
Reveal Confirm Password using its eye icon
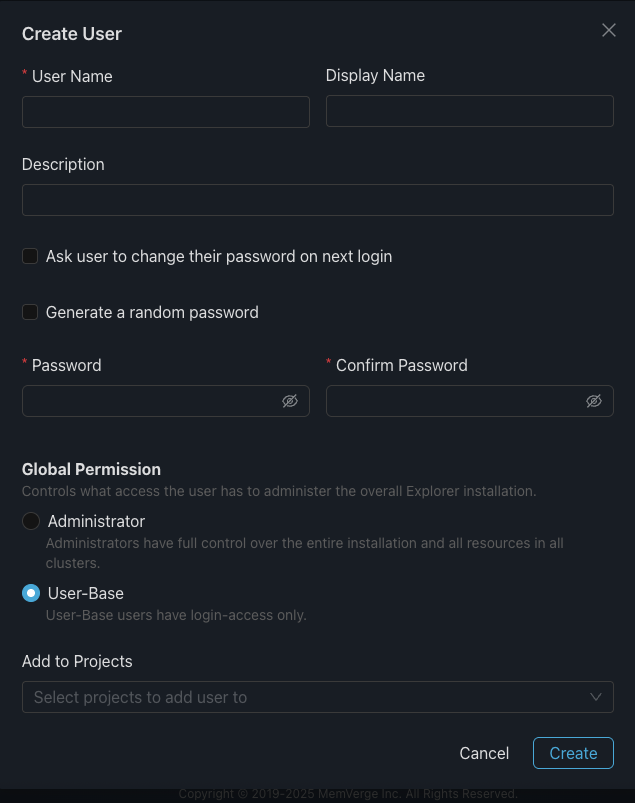pyautogui.click(x=594, y=401)
